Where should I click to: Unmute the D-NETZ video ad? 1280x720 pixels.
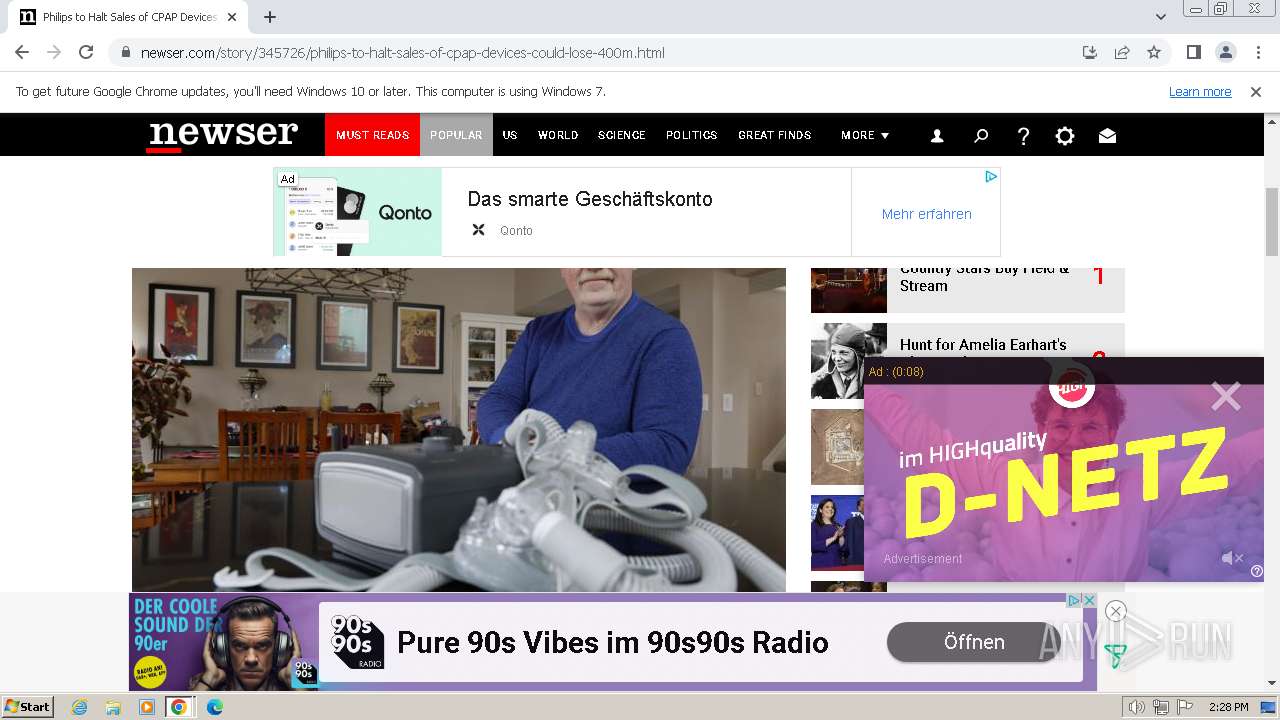1233,558
